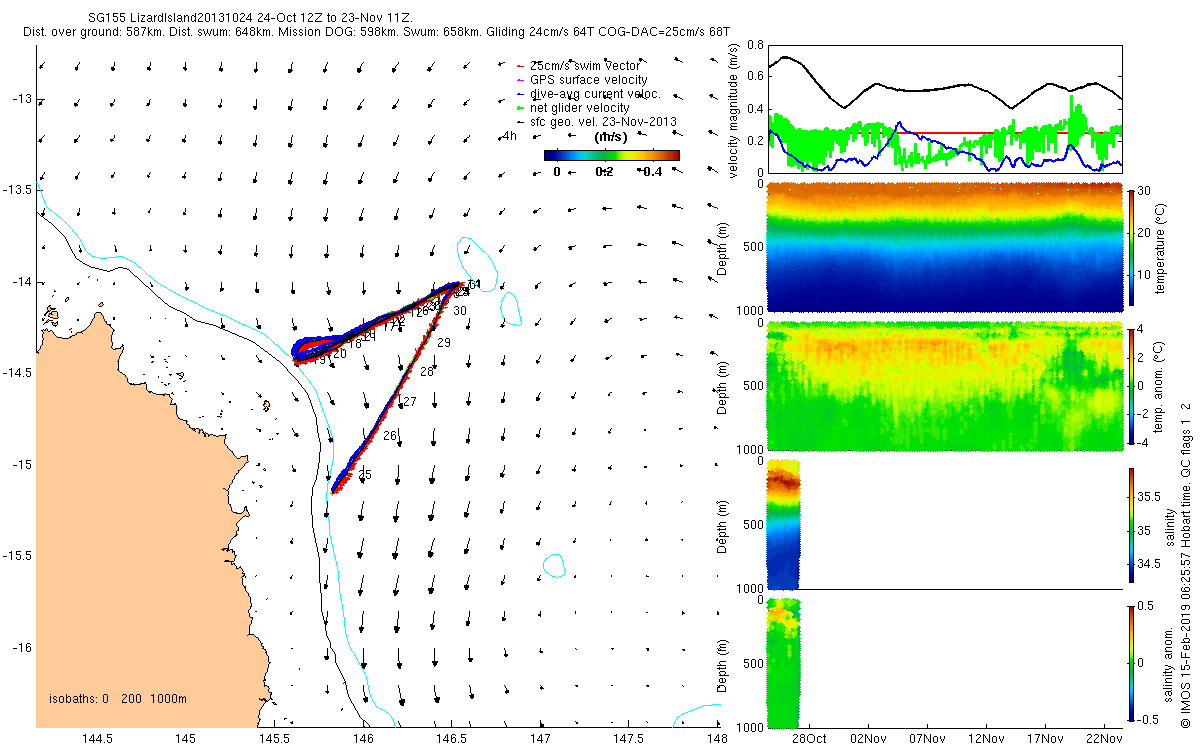Click the 'velocity magnitude (m/s)' axis label

(733, 109)
